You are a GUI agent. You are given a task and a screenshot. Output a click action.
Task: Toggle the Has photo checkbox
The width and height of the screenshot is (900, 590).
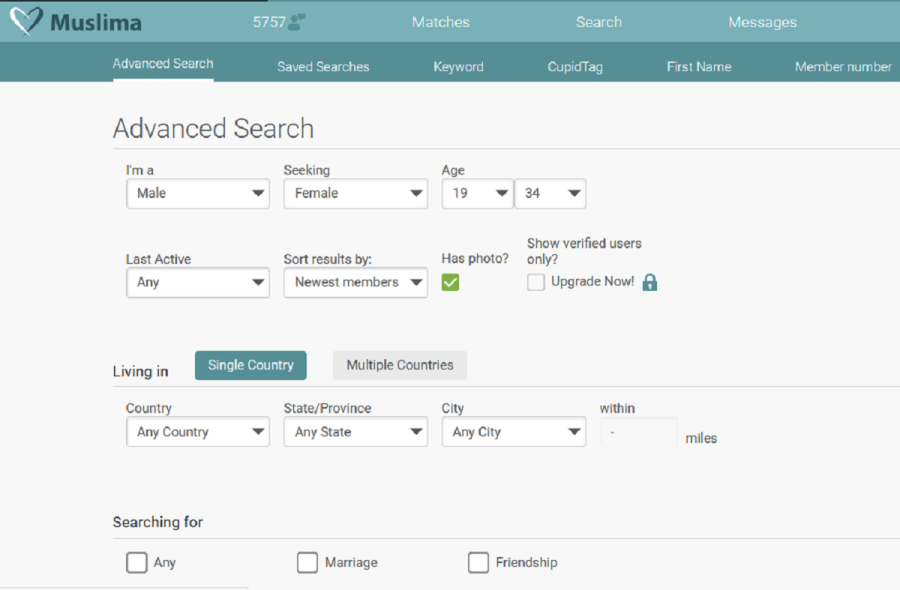point(450,283)
